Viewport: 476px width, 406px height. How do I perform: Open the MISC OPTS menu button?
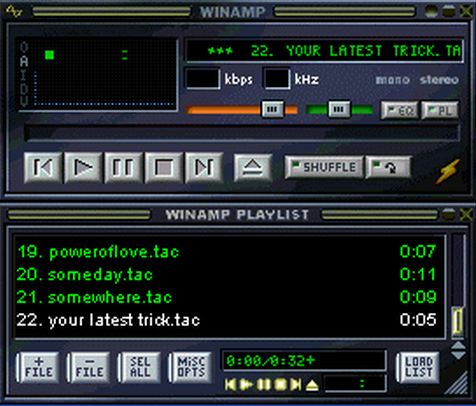pos(190,367)
